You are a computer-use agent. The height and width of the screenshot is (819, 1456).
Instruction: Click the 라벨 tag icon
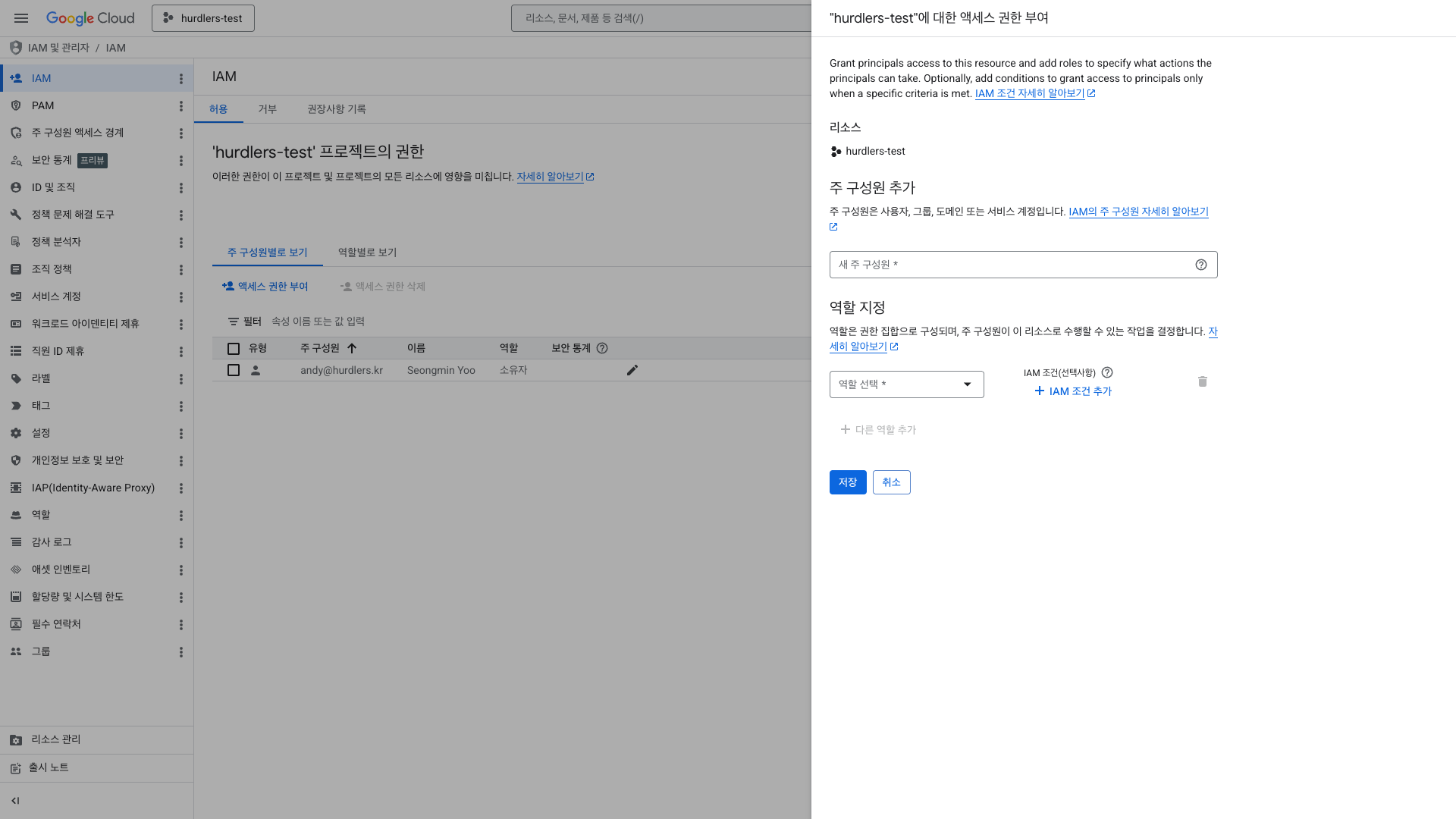16,378
